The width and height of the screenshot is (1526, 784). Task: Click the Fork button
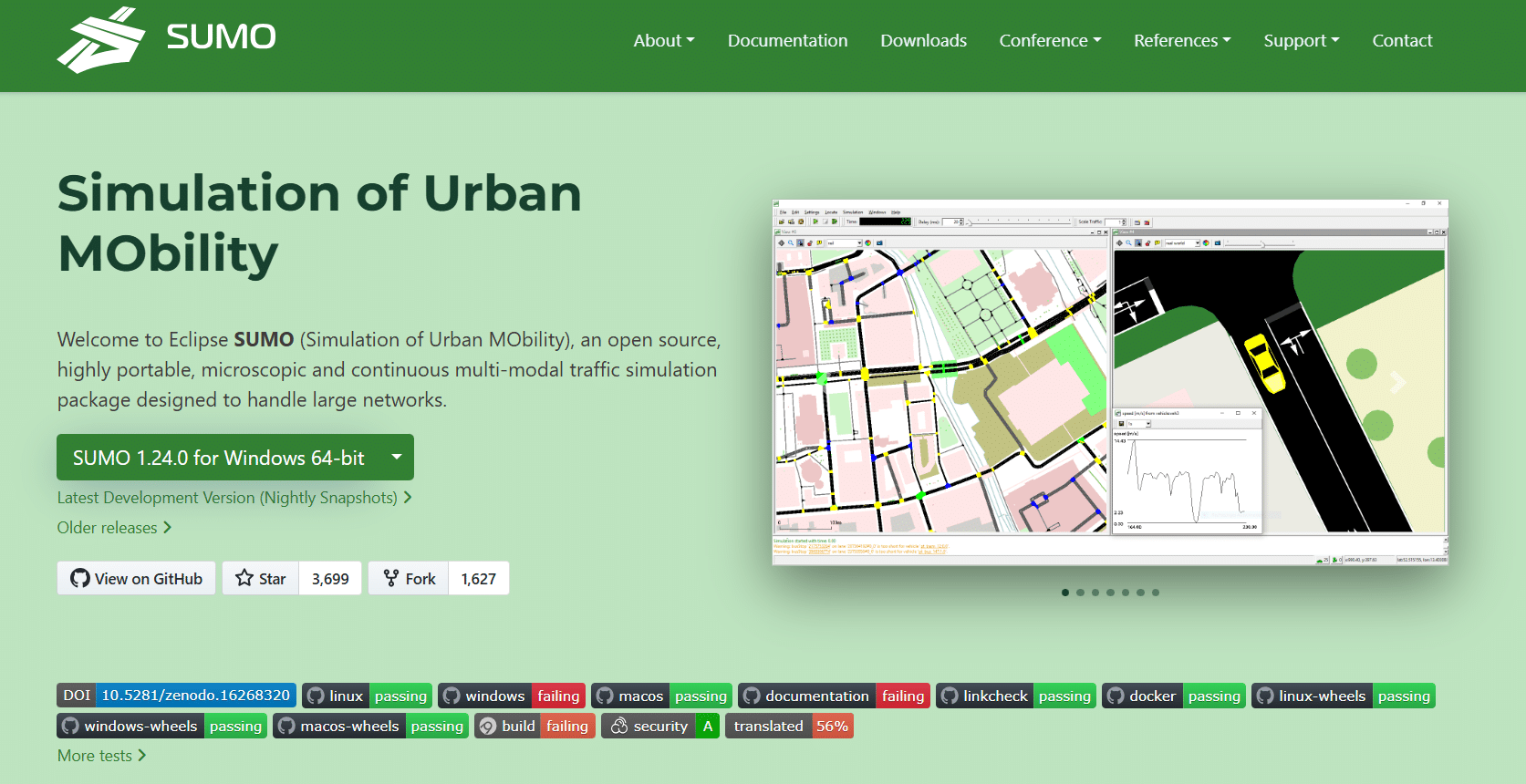(409, 578)
